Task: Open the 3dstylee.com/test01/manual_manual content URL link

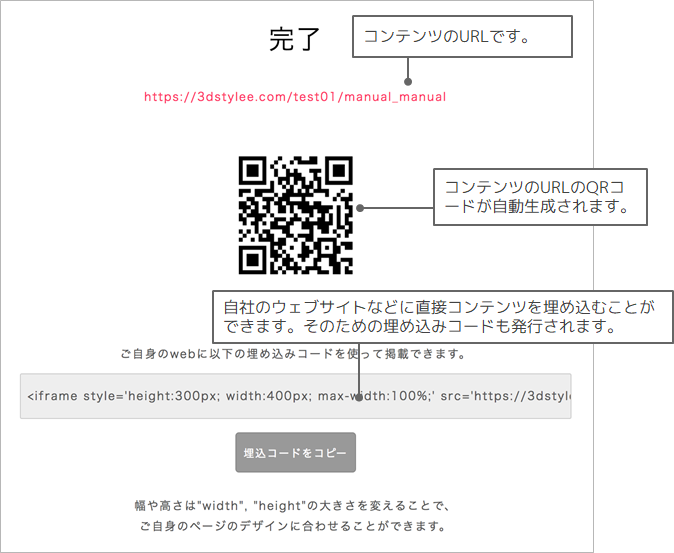Action: click(295, 97)
